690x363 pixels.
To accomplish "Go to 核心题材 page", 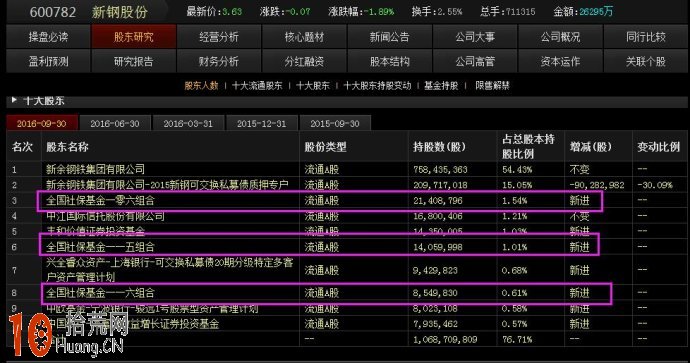I will pos(304,37).
